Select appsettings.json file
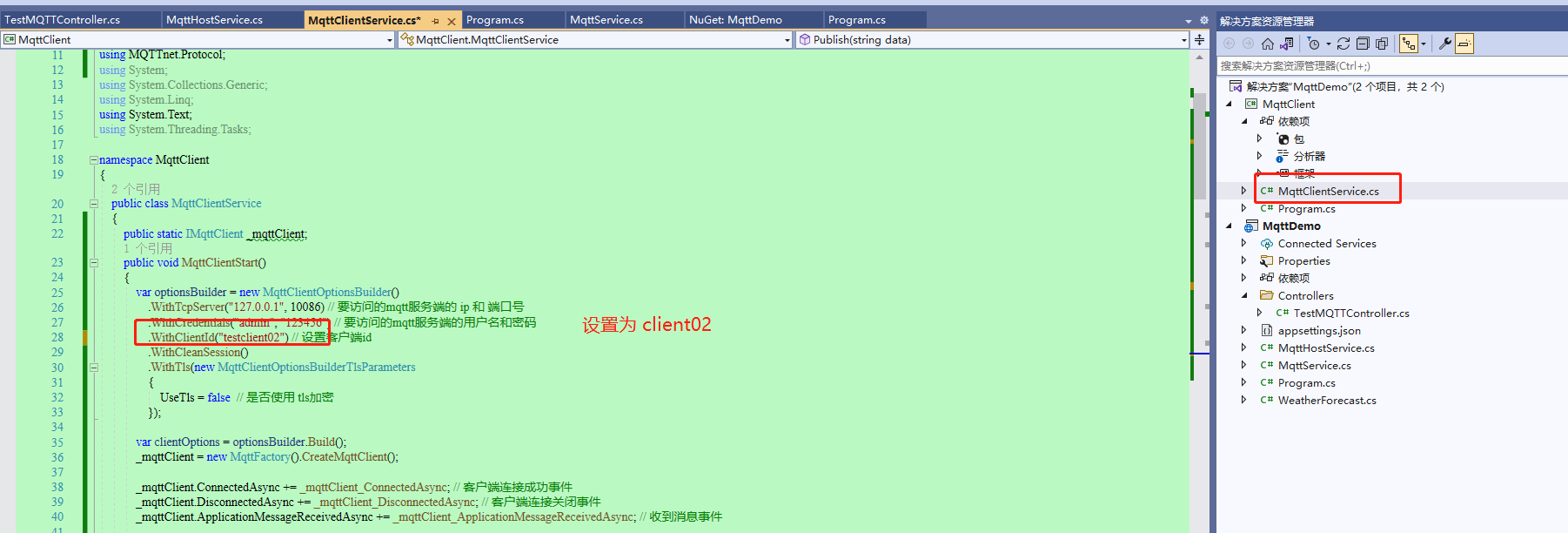Image resolution: width=1568 pixels, height=533 pixels. 1319,330
